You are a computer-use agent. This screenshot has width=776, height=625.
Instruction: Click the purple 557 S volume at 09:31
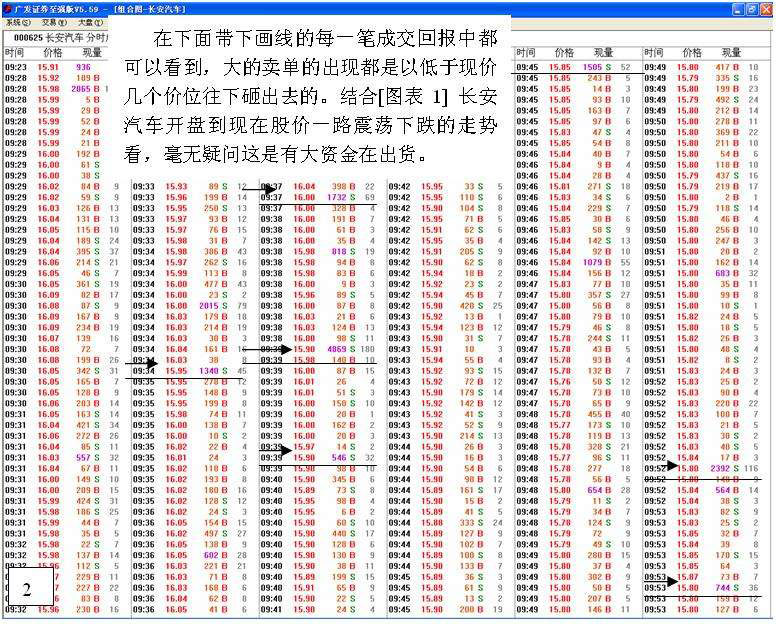click(x=87, y=458)
